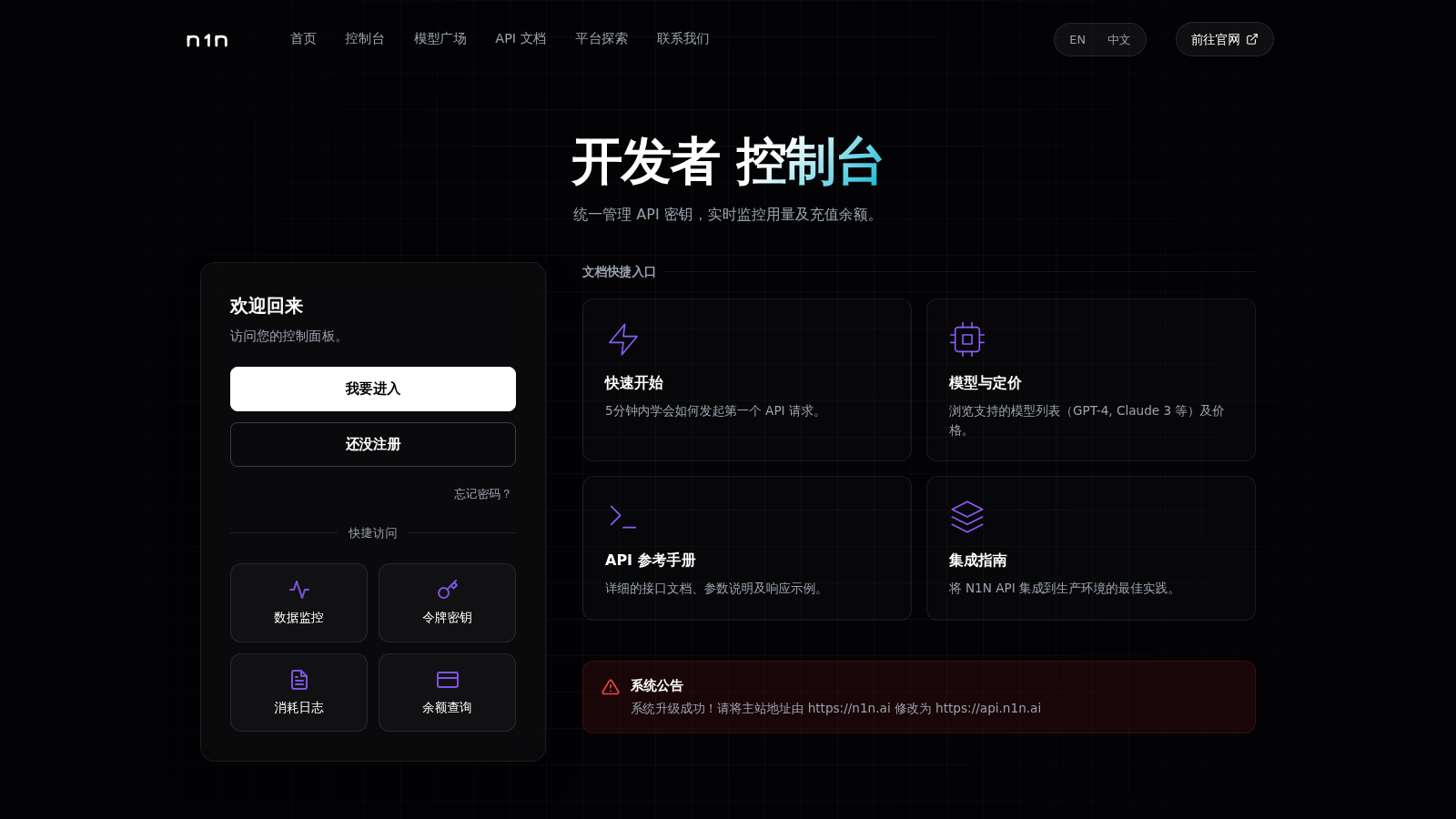Switch language to EN
This screenshot has height=819, width=1456.
click(1077, 40)
